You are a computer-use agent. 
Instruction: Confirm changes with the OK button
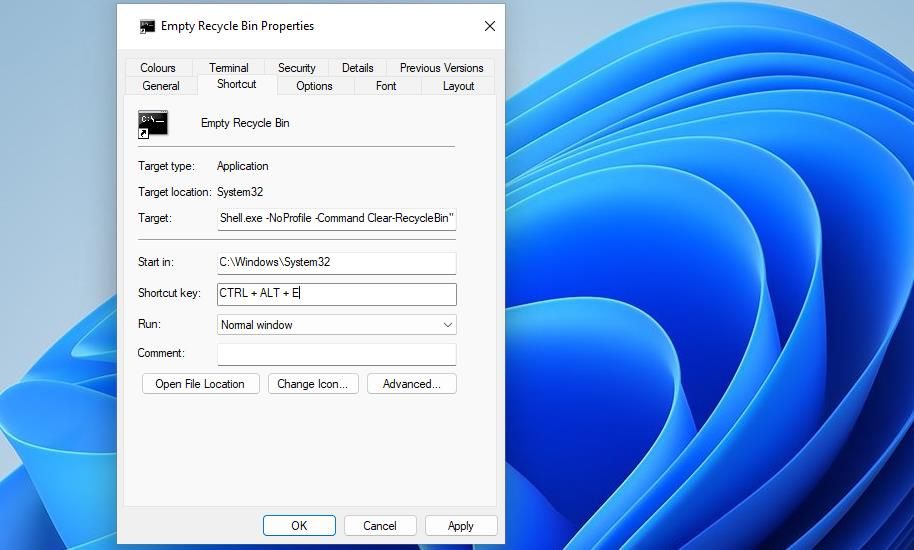click(299, 526)
